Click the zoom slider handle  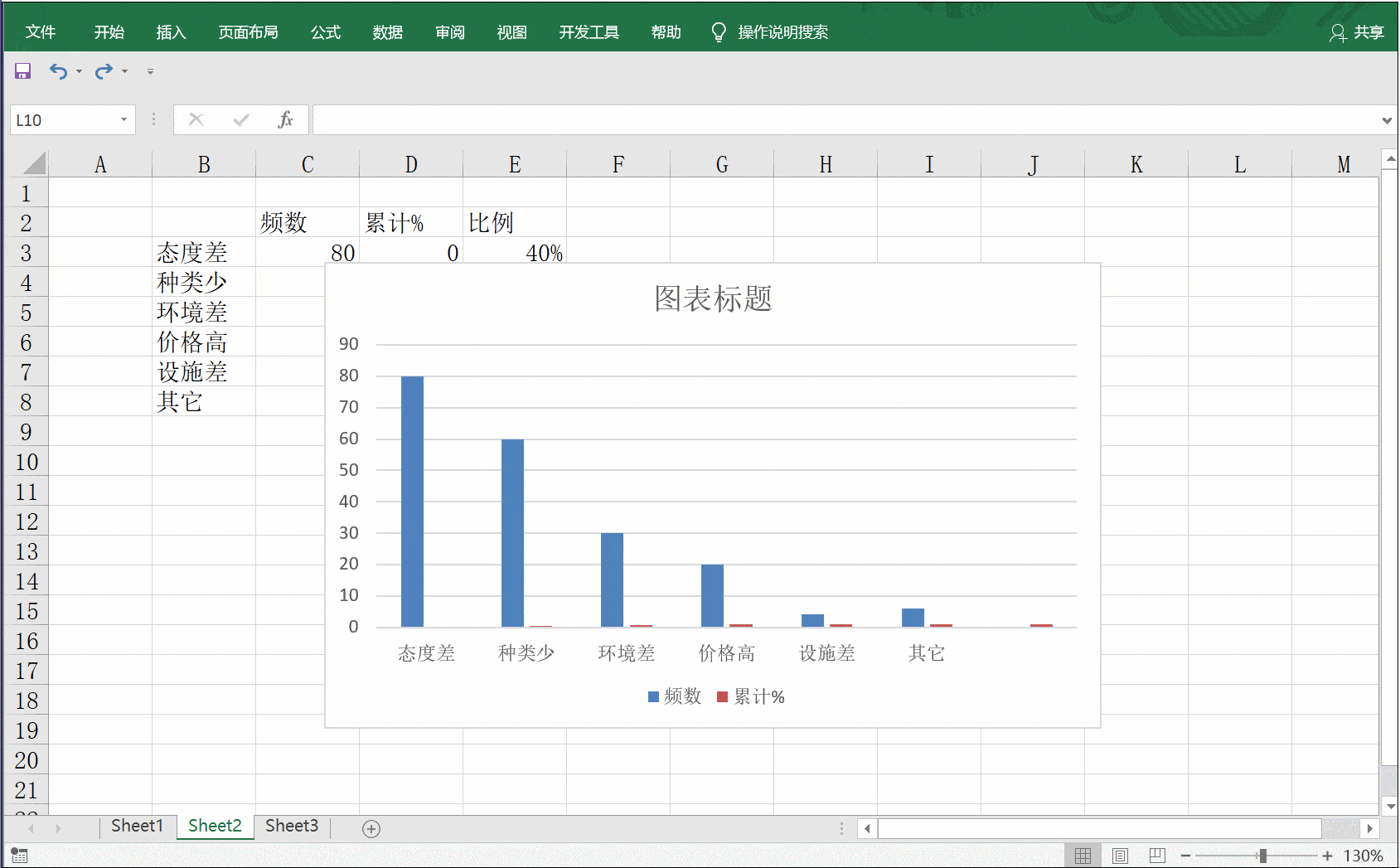pyautogui.click(x=1262, y=856)
